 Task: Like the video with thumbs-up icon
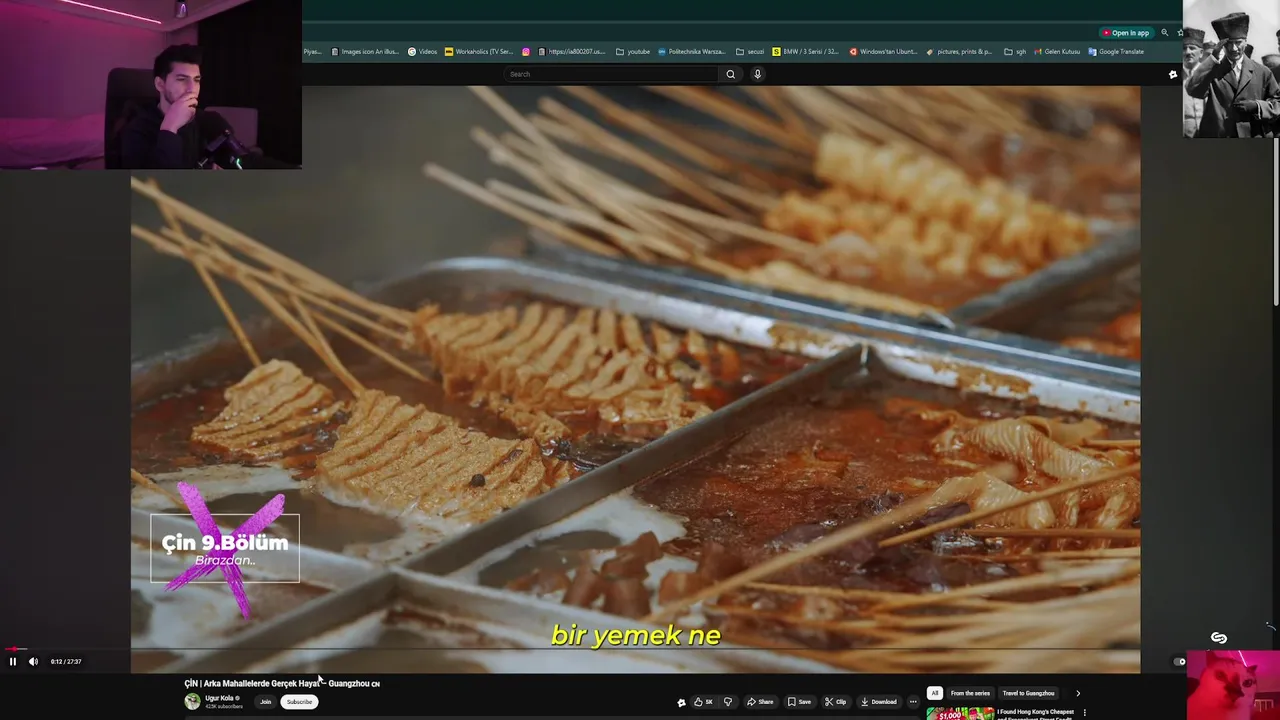pos(703,702)
